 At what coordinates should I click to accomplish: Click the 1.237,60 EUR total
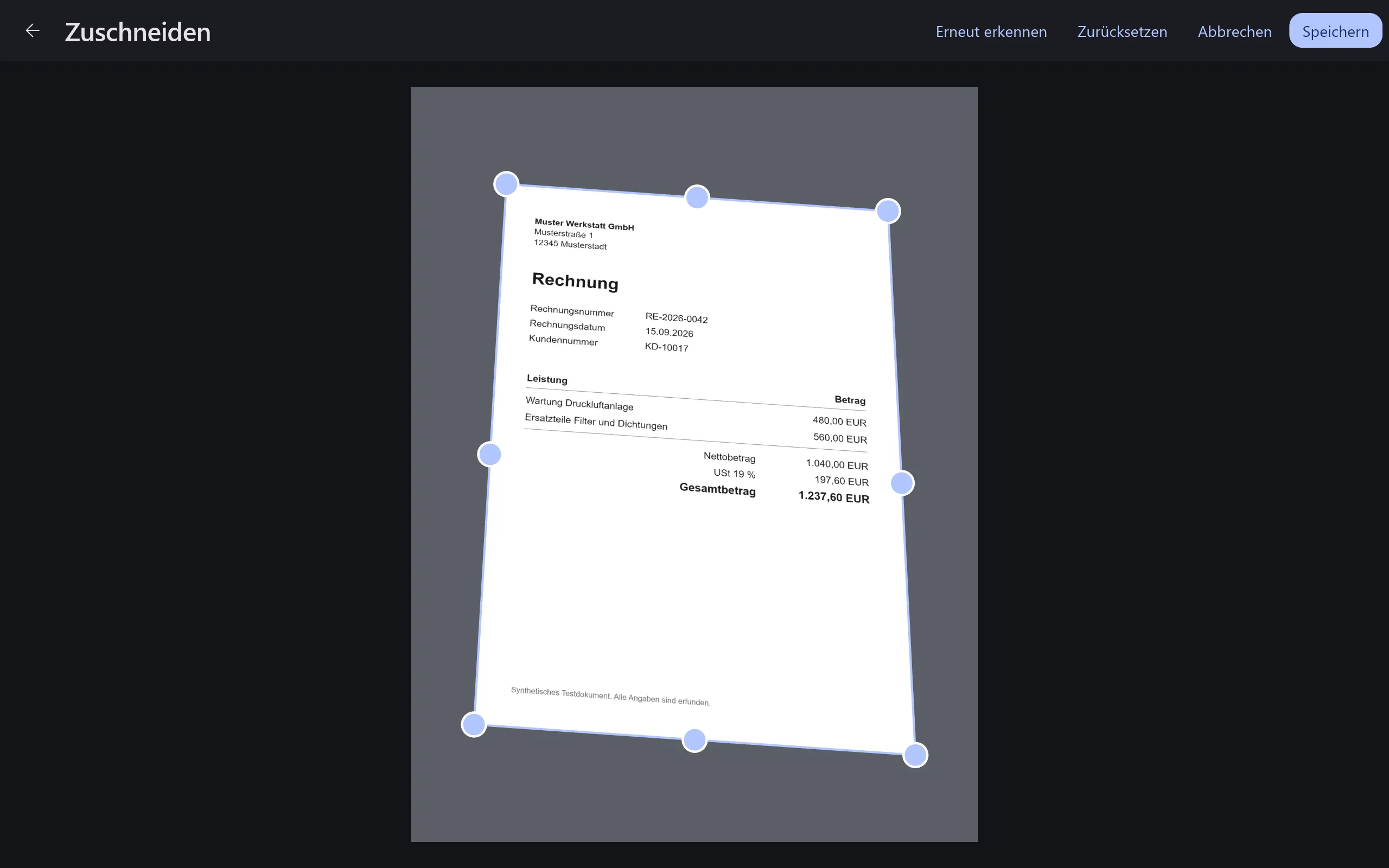[834, 497]
